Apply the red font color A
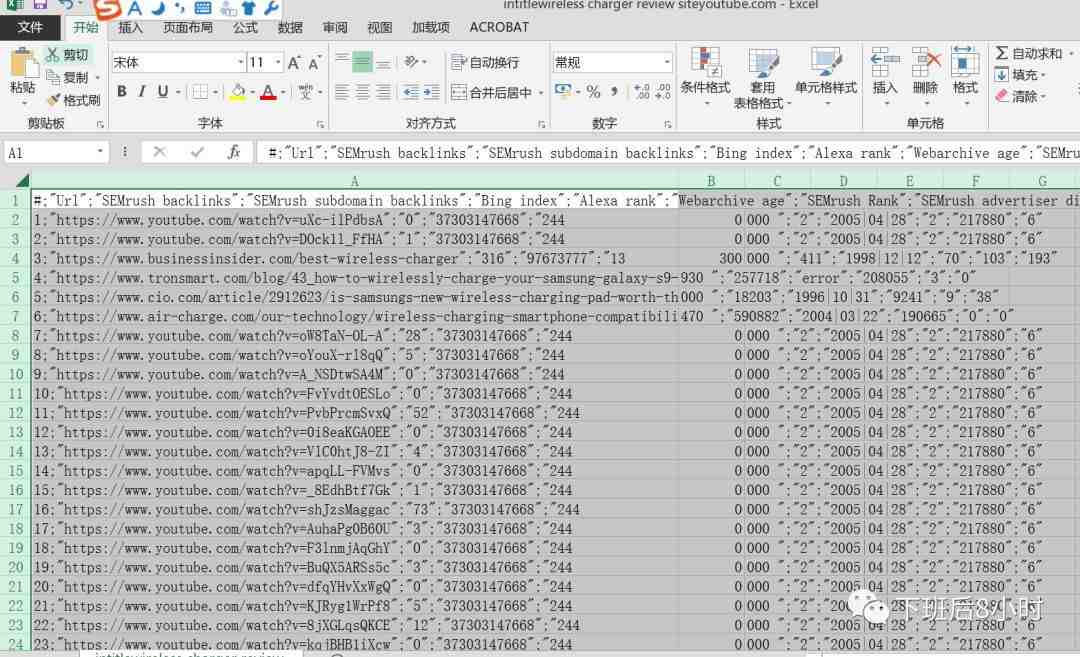Image resolution: width=1080 pixels, height=657 pixels. point(268,92)
